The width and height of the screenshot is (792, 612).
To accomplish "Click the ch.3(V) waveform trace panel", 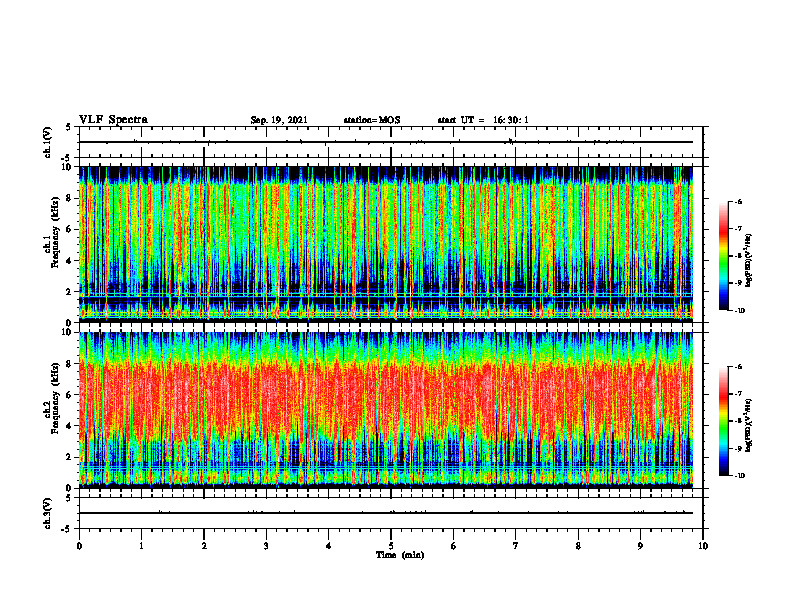I will [x=391, y=513].
